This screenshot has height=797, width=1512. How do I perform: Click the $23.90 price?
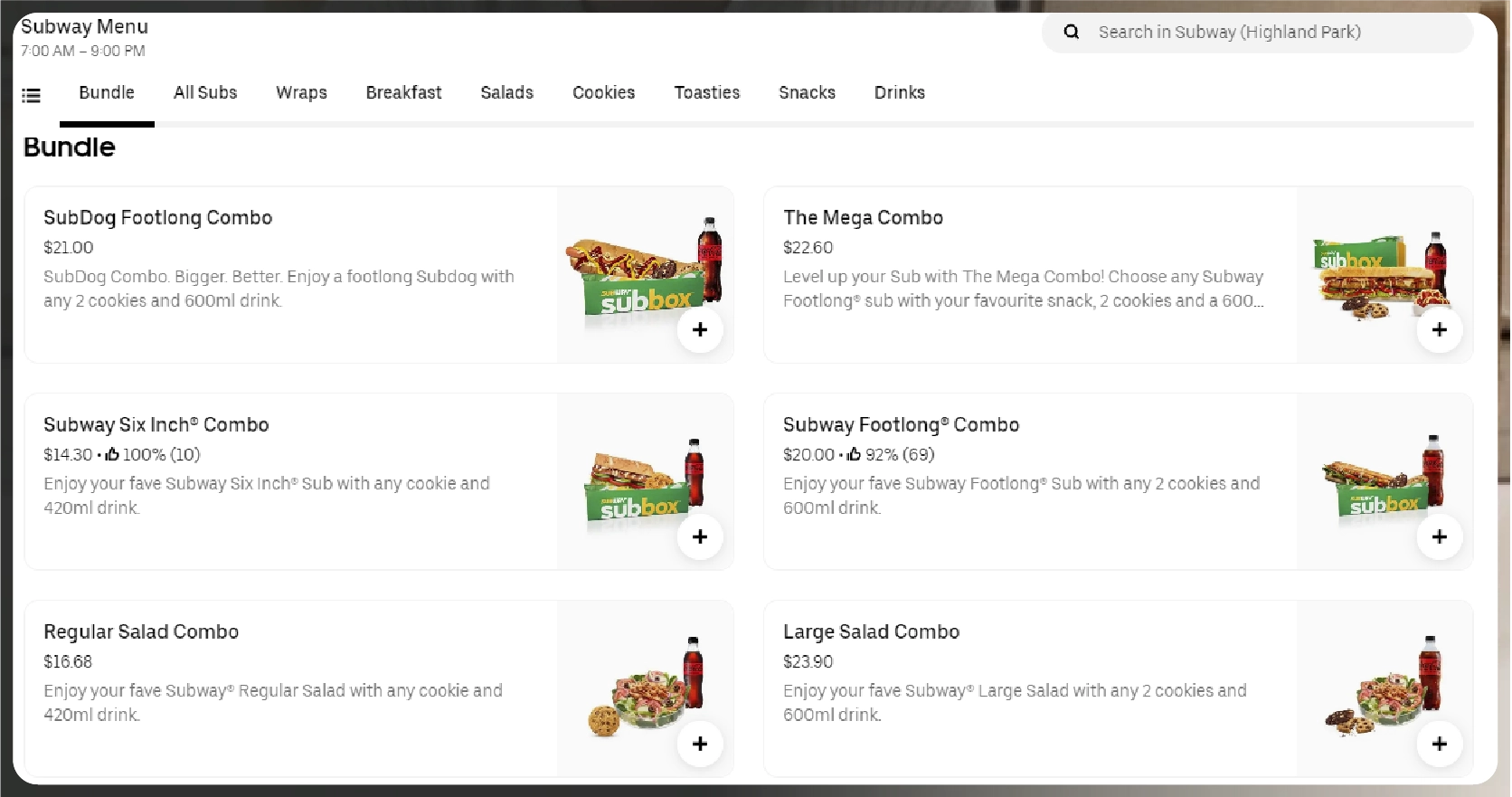pos(808,662)
